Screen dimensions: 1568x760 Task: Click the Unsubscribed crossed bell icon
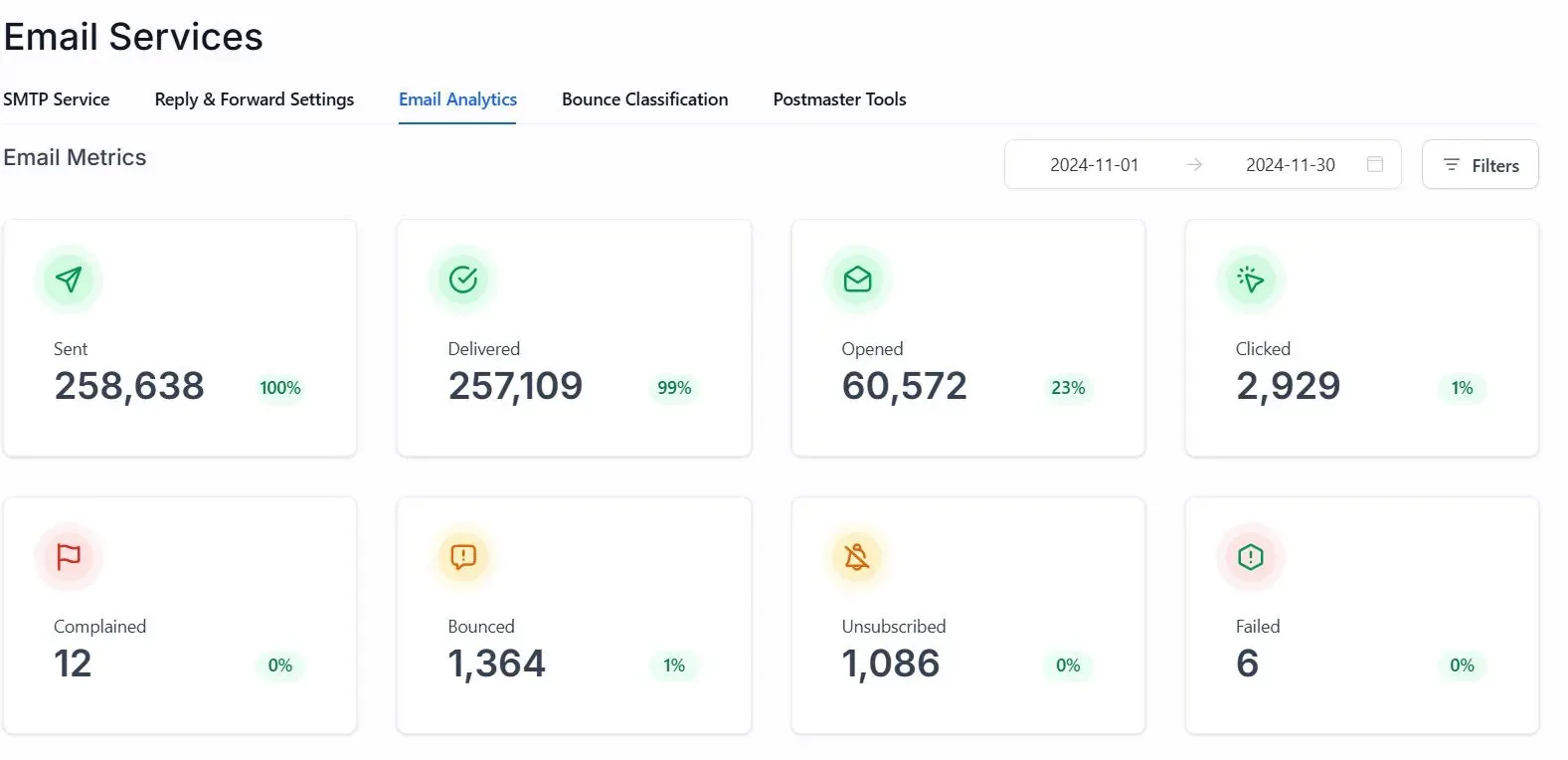(857, 557)
